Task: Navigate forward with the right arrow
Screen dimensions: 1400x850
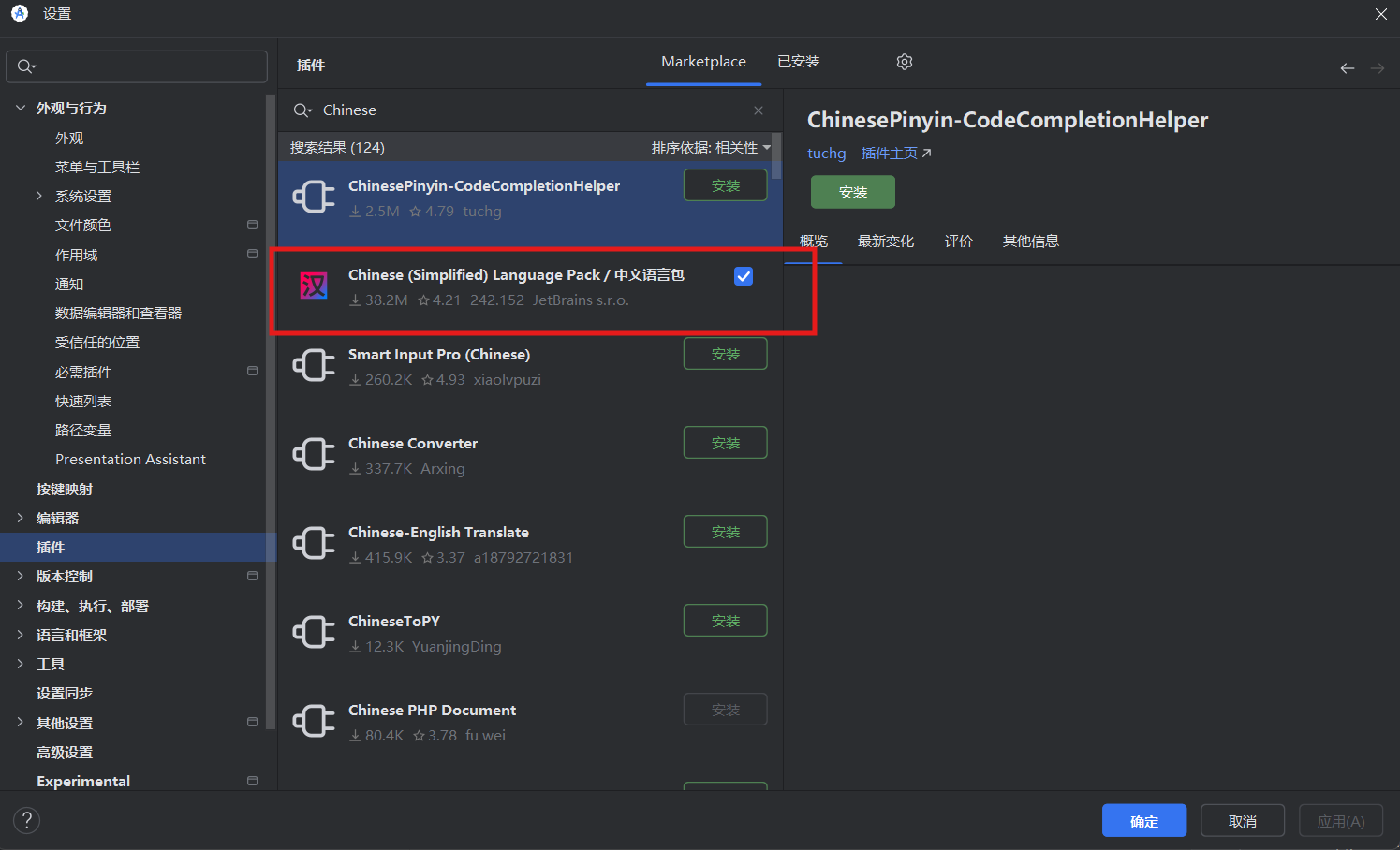Action: 1378,68
